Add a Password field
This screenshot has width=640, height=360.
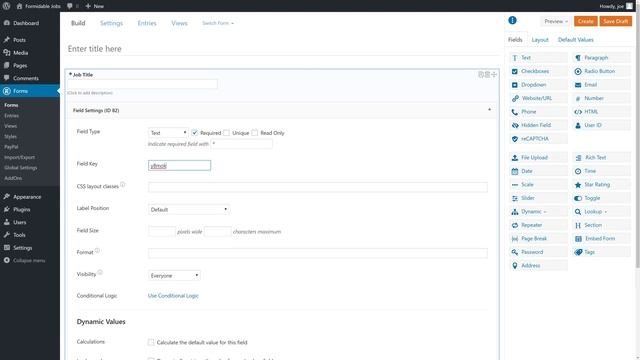pyautogui.click(x=538, y=252)
